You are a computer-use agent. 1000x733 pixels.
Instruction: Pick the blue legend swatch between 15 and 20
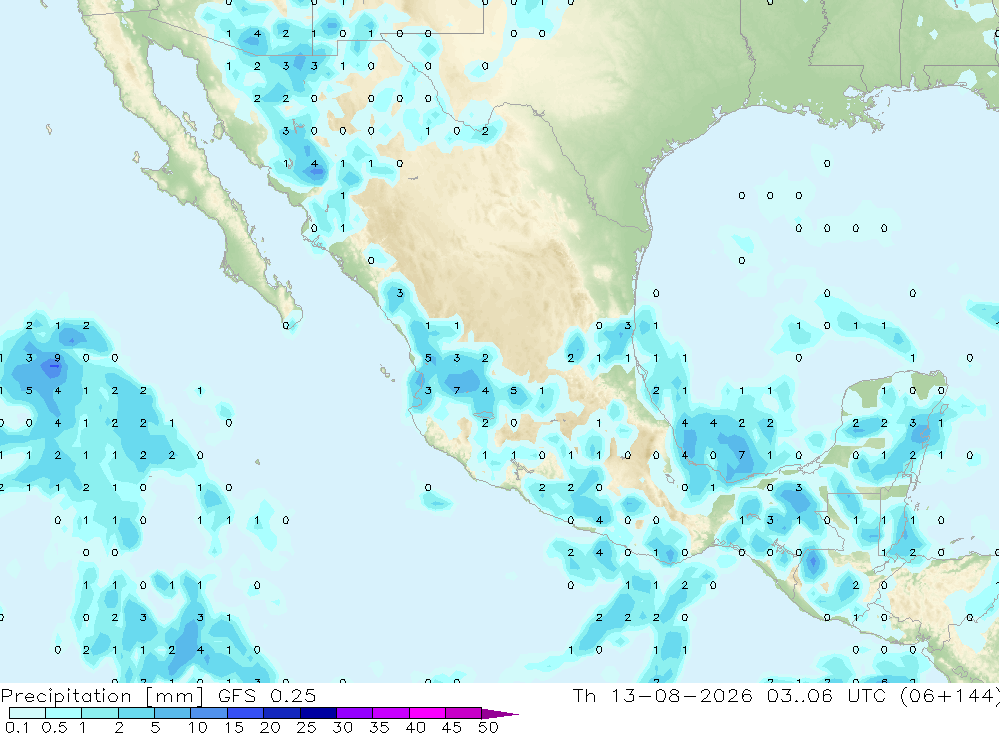pos(245,713)
